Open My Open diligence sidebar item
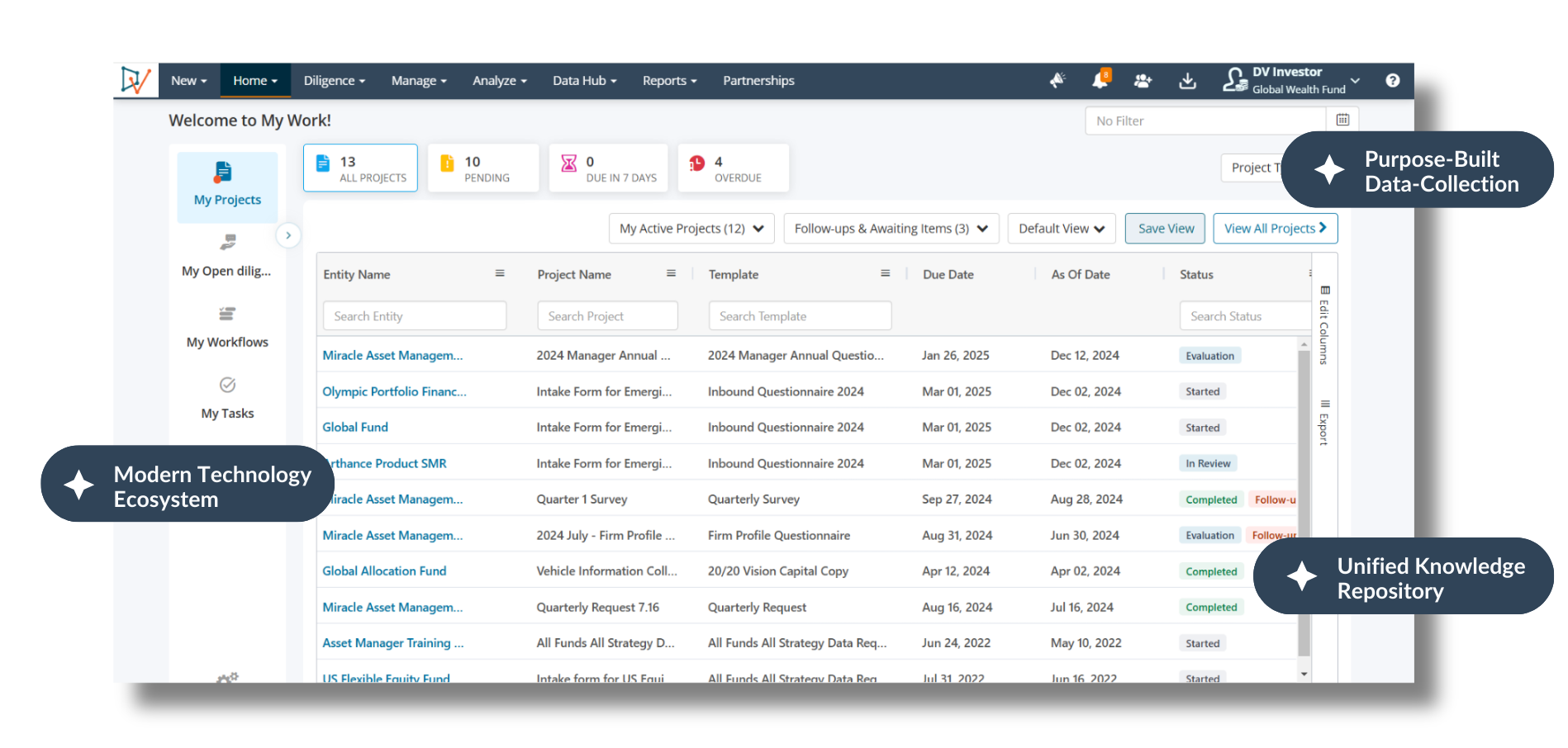 (x=226, y=256)
